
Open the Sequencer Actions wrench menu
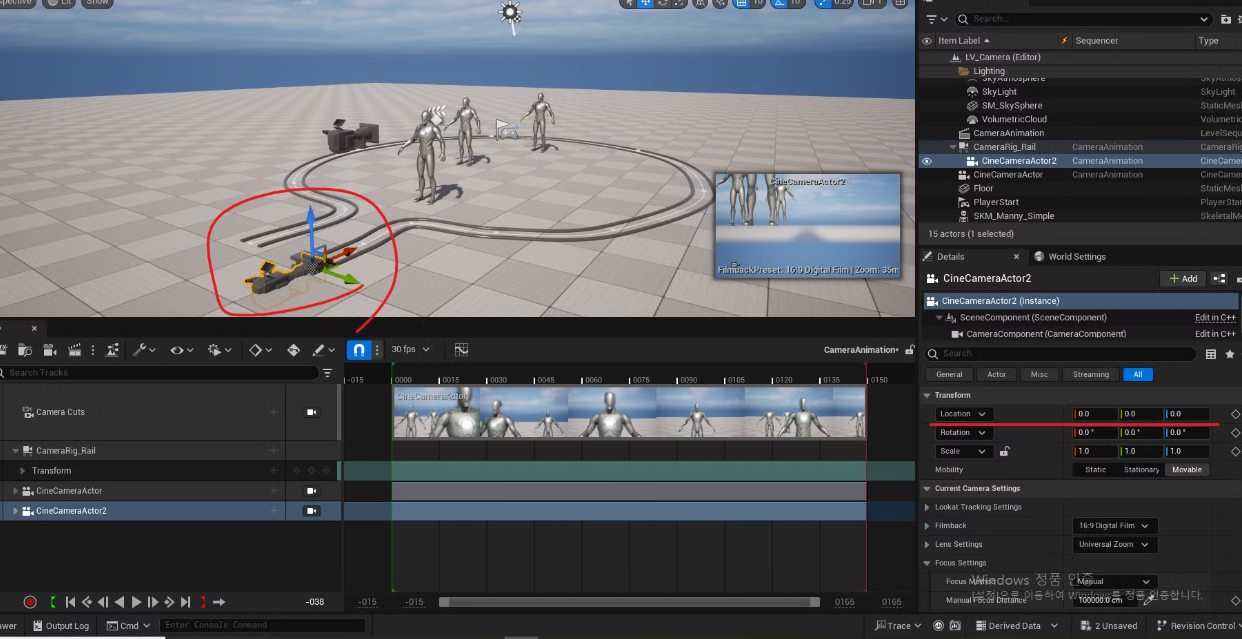point(145,350)
